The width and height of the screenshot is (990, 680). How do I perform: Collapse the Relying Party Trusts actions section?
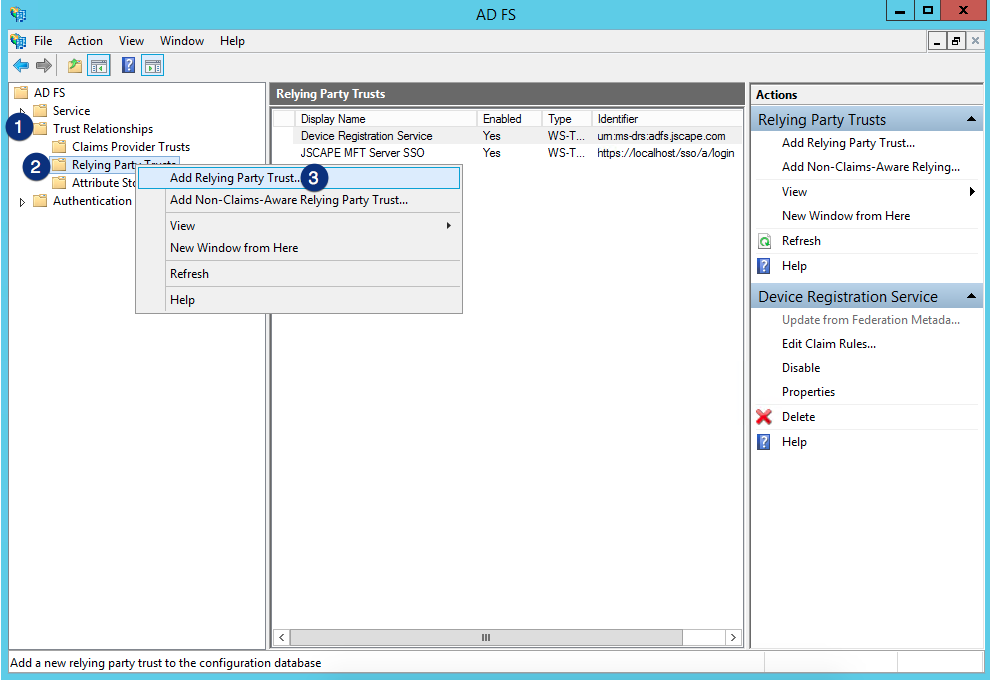click(x=969, y=120)
